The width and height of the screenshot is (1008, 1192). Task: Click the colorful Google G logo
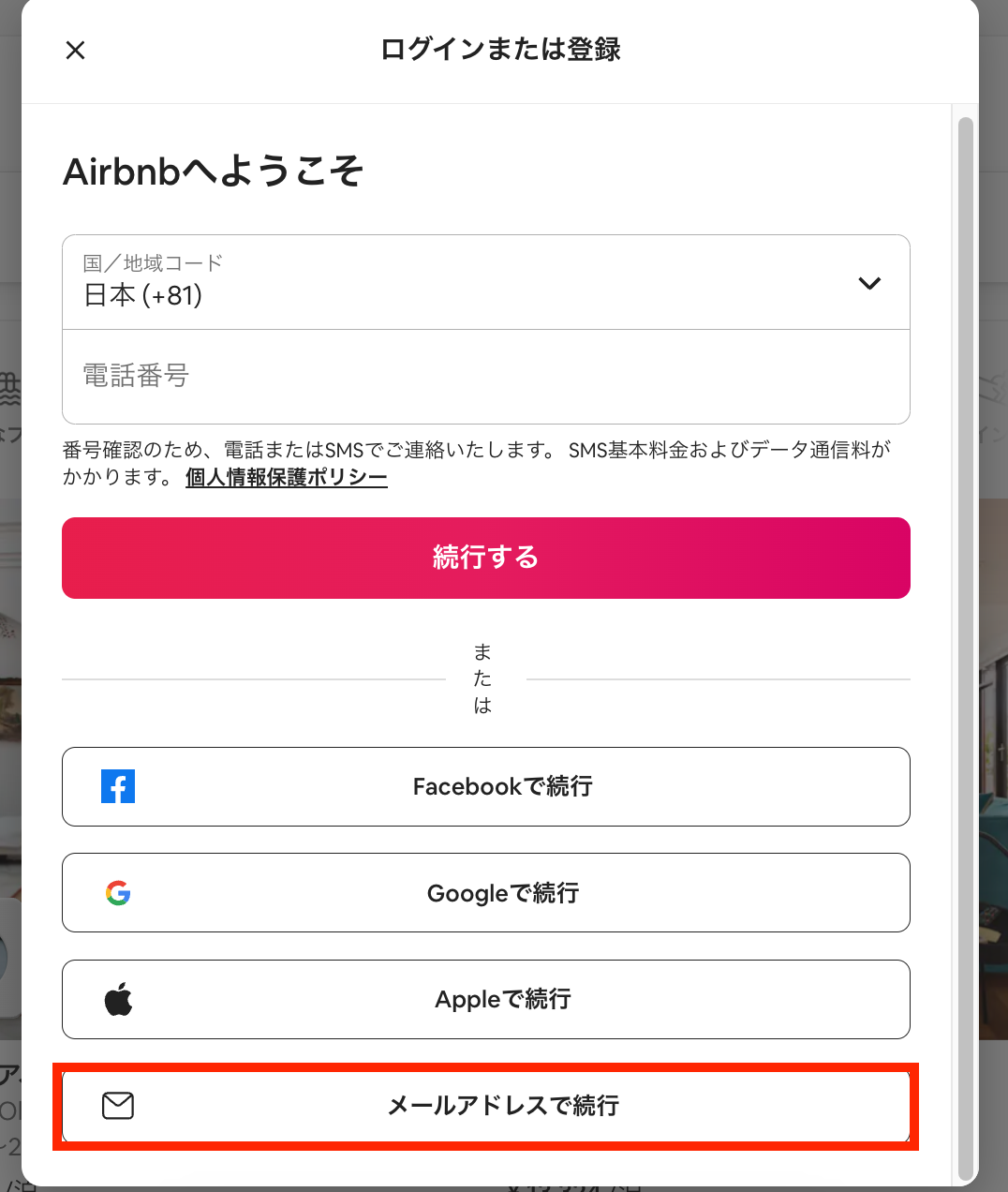pyautogui.click(x=118, y=893)
